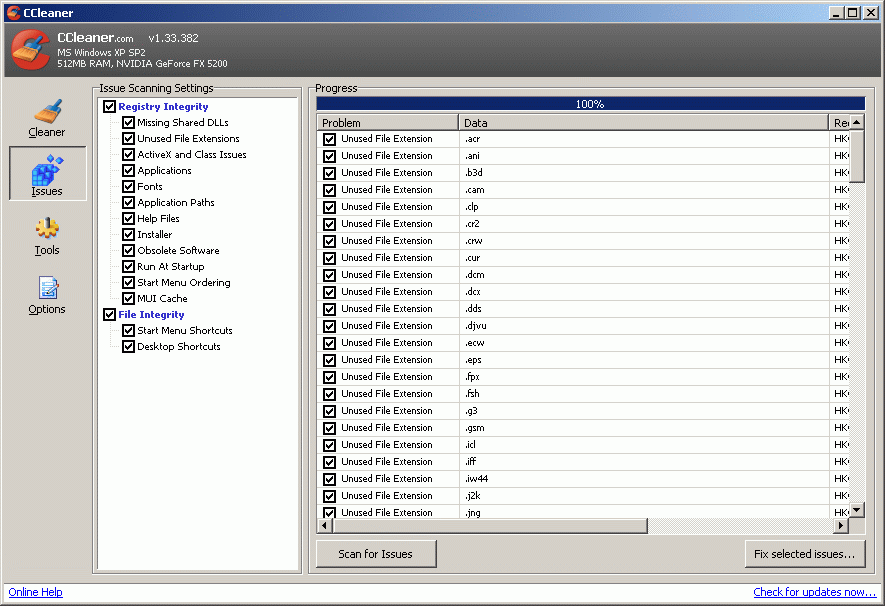The width and height of the screenshot is (885, 606).
Task: Click the partially visible Reg column header
Action: (x=839, y=122)
